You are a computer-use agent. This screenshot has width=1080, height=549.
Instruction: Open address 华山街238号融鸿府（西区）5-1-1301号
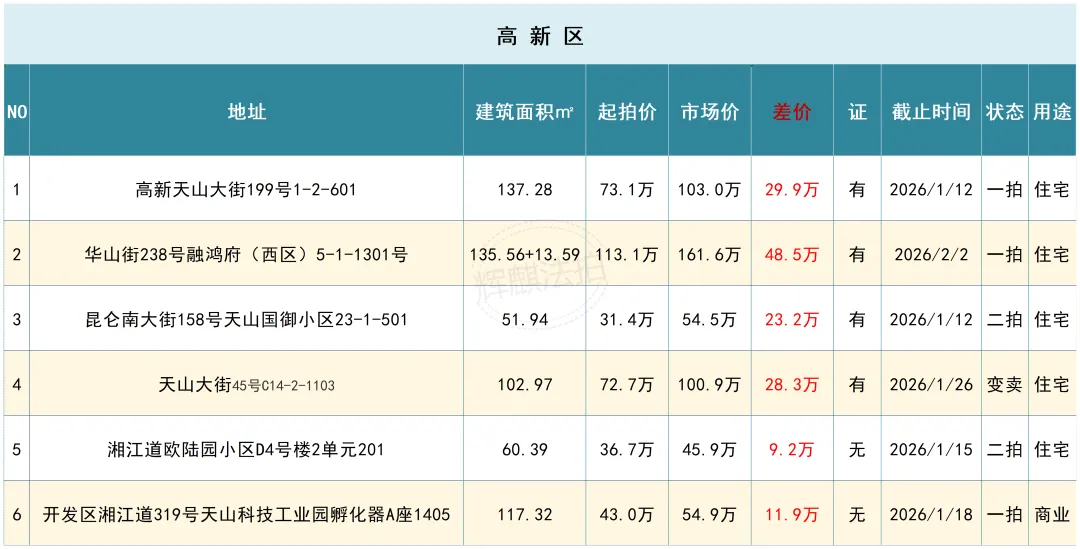pyautogui.click(x=246, y=254)
